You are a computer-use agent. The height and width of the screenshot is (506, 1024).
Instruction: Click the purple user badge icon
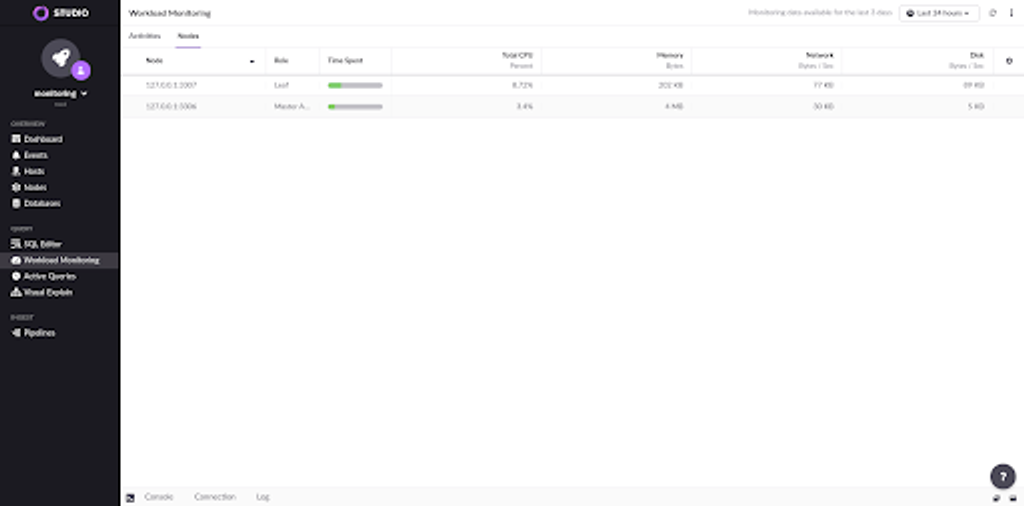(81, 70)
